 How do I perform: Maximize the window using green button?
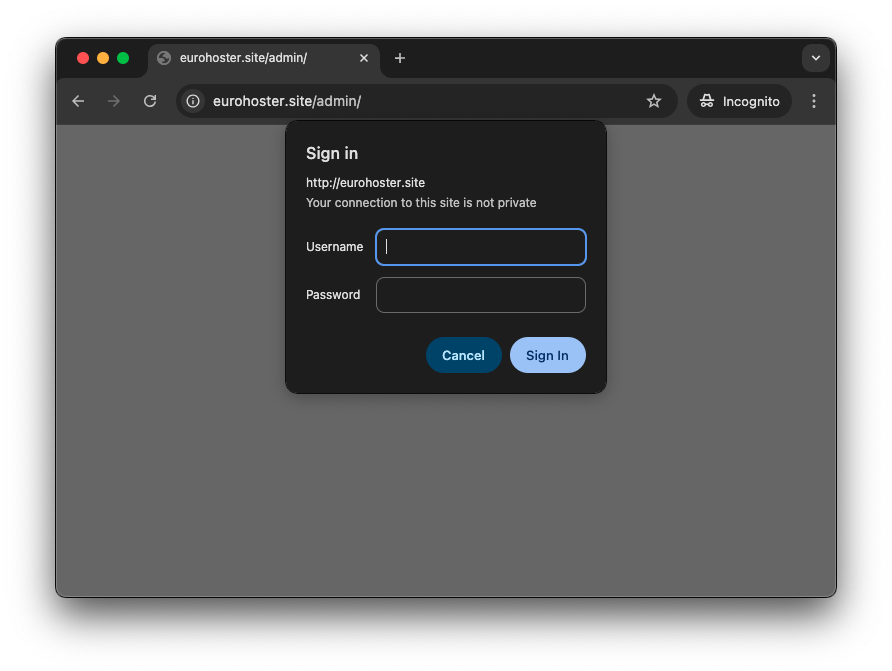(123, 58)
